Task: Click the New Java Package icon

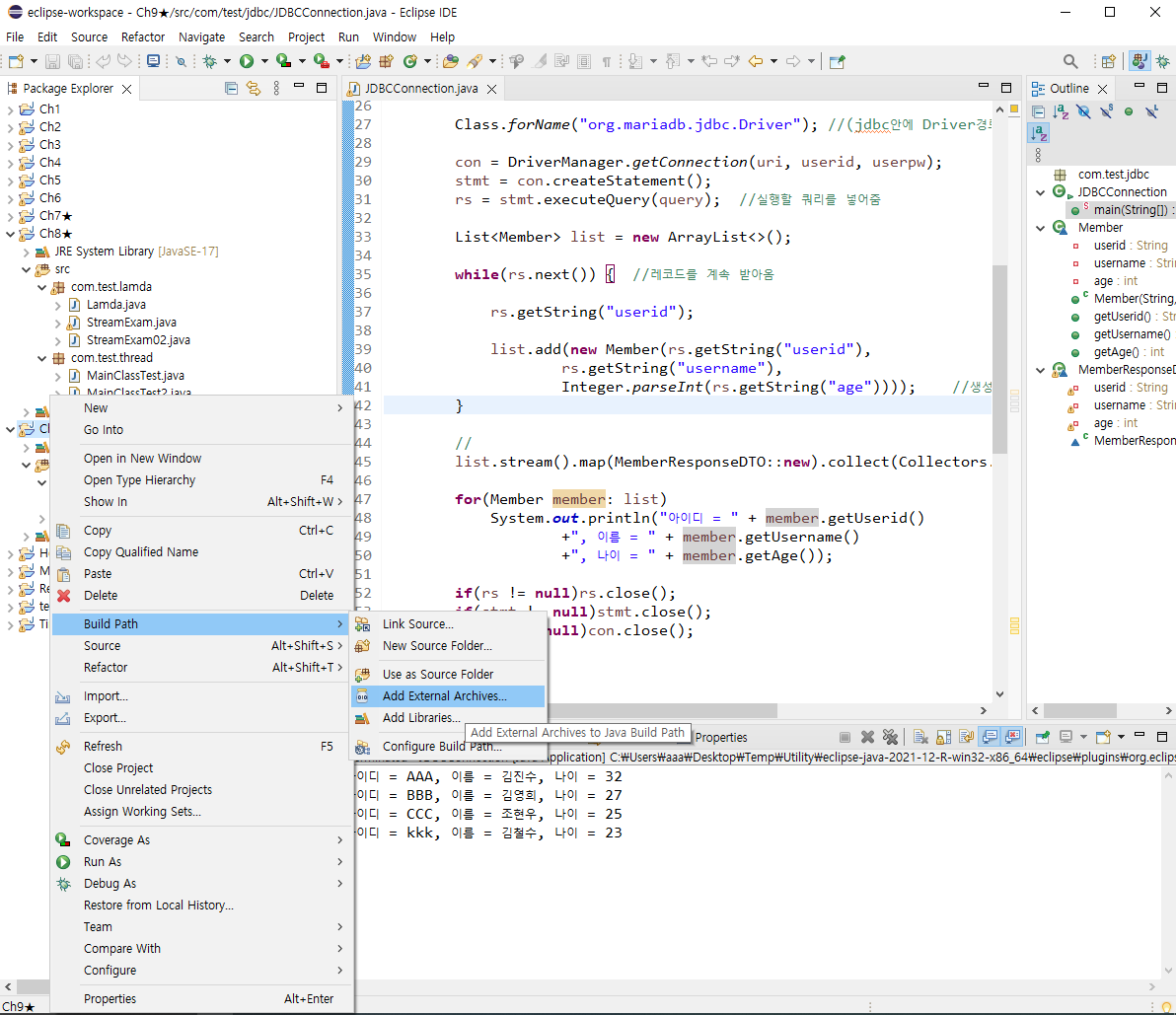Action: [x=387, y=61]
